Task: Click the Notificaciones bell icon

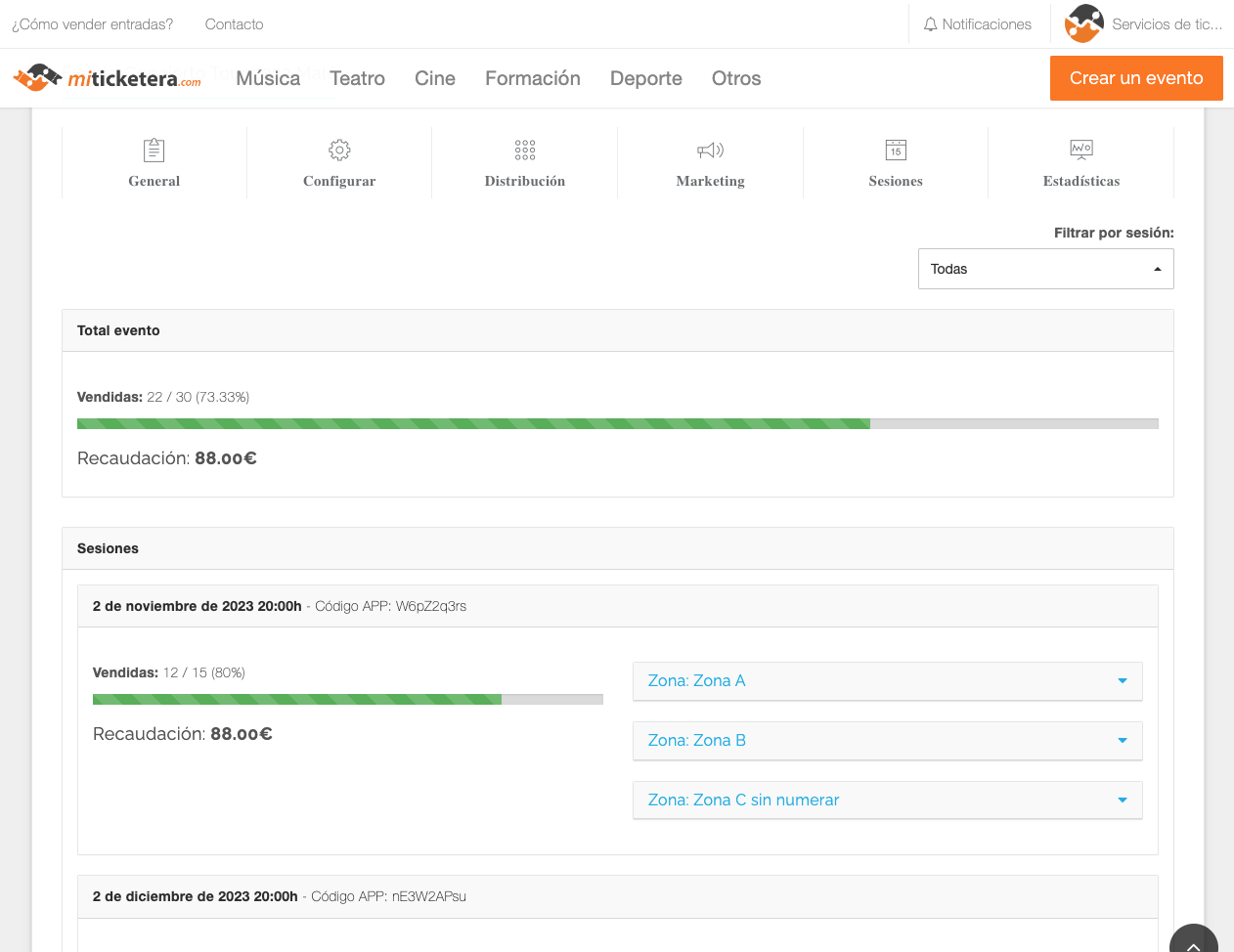Action: (931, 24)
